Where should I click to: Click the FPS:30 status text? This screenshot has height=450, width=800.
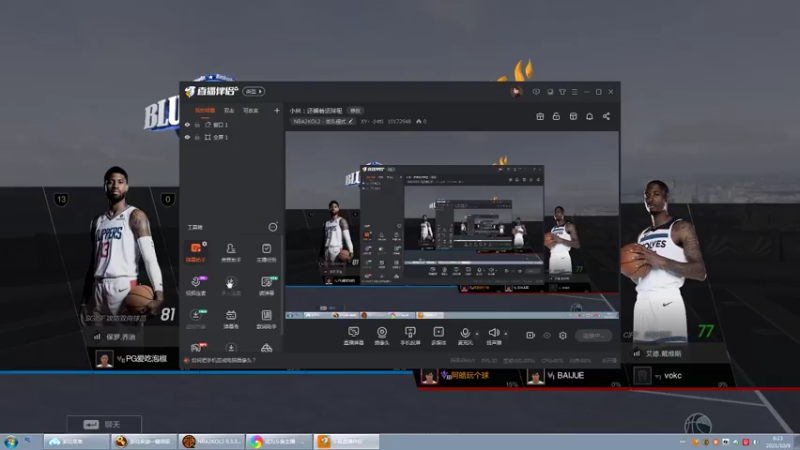[x=489, y=360]
